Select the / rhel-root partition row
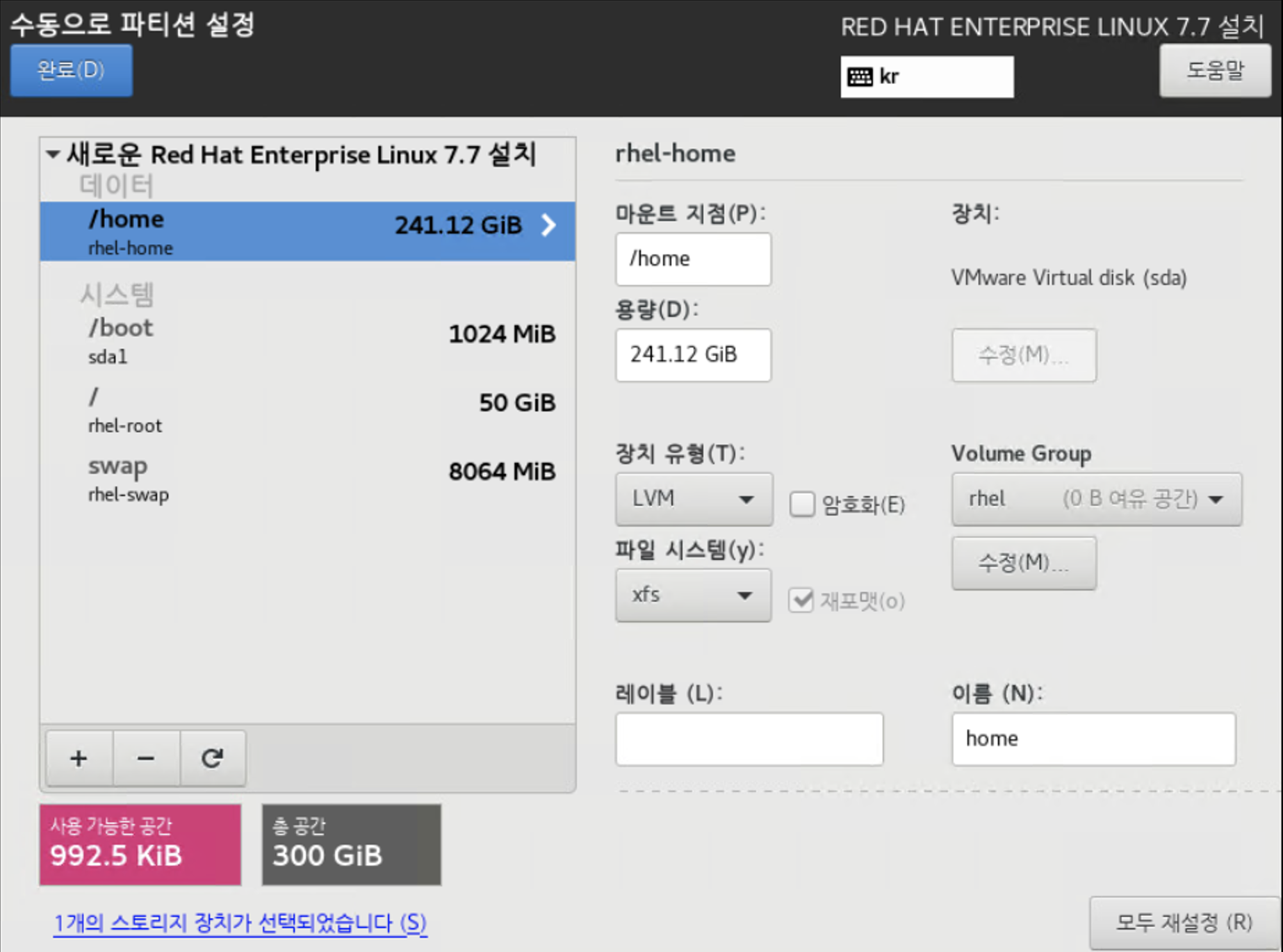 point(307,409)
